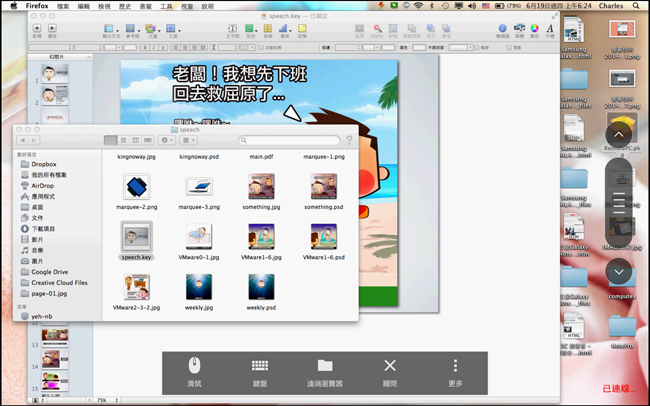Viewport: 650px width, 406px height.
Task: Open Finder arrange-by dropdown
Action: (x=188, y=141)
